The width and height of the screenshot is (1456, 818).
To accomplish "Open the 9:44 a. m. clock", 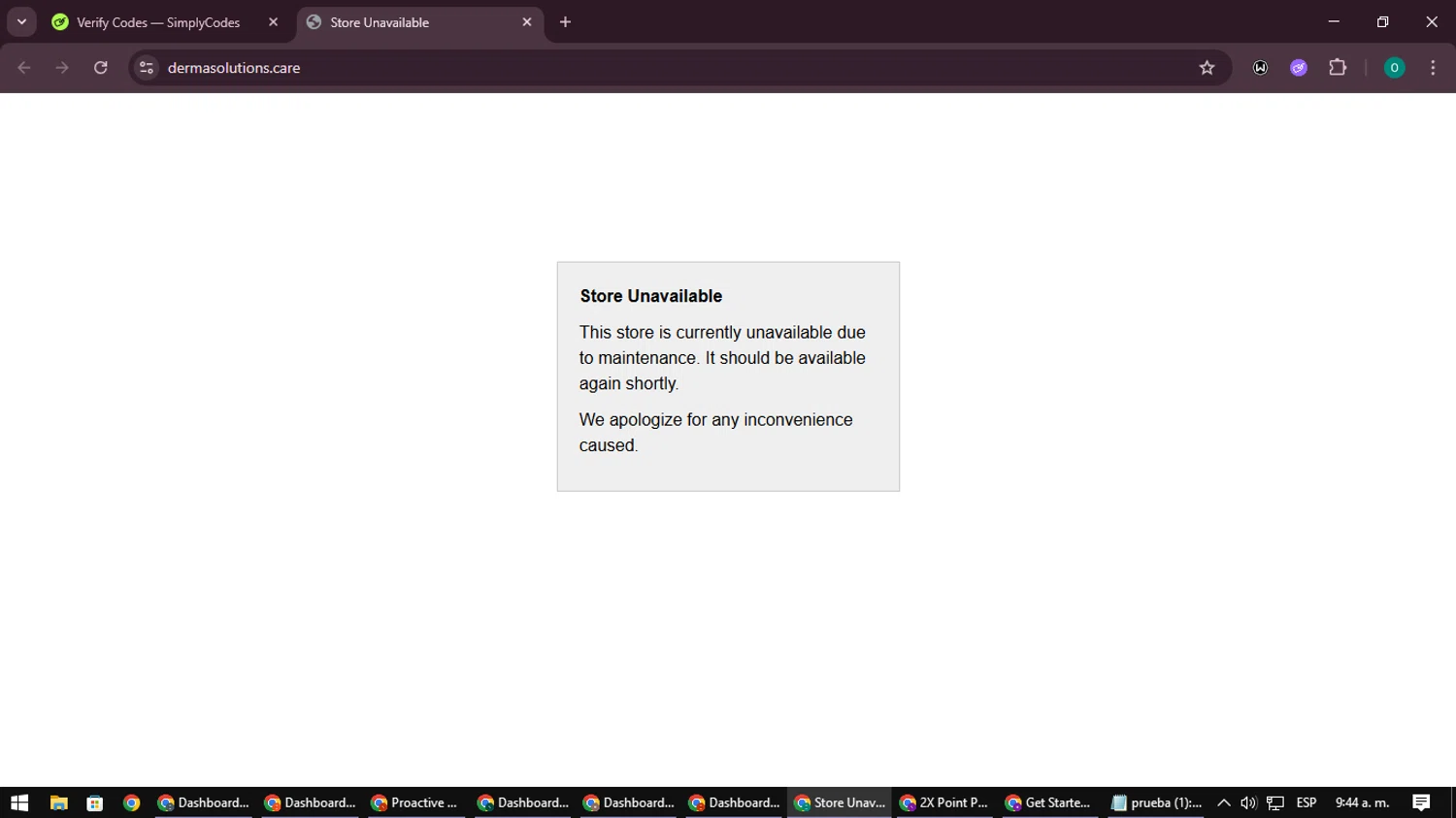I will (x=1363, y=802).
